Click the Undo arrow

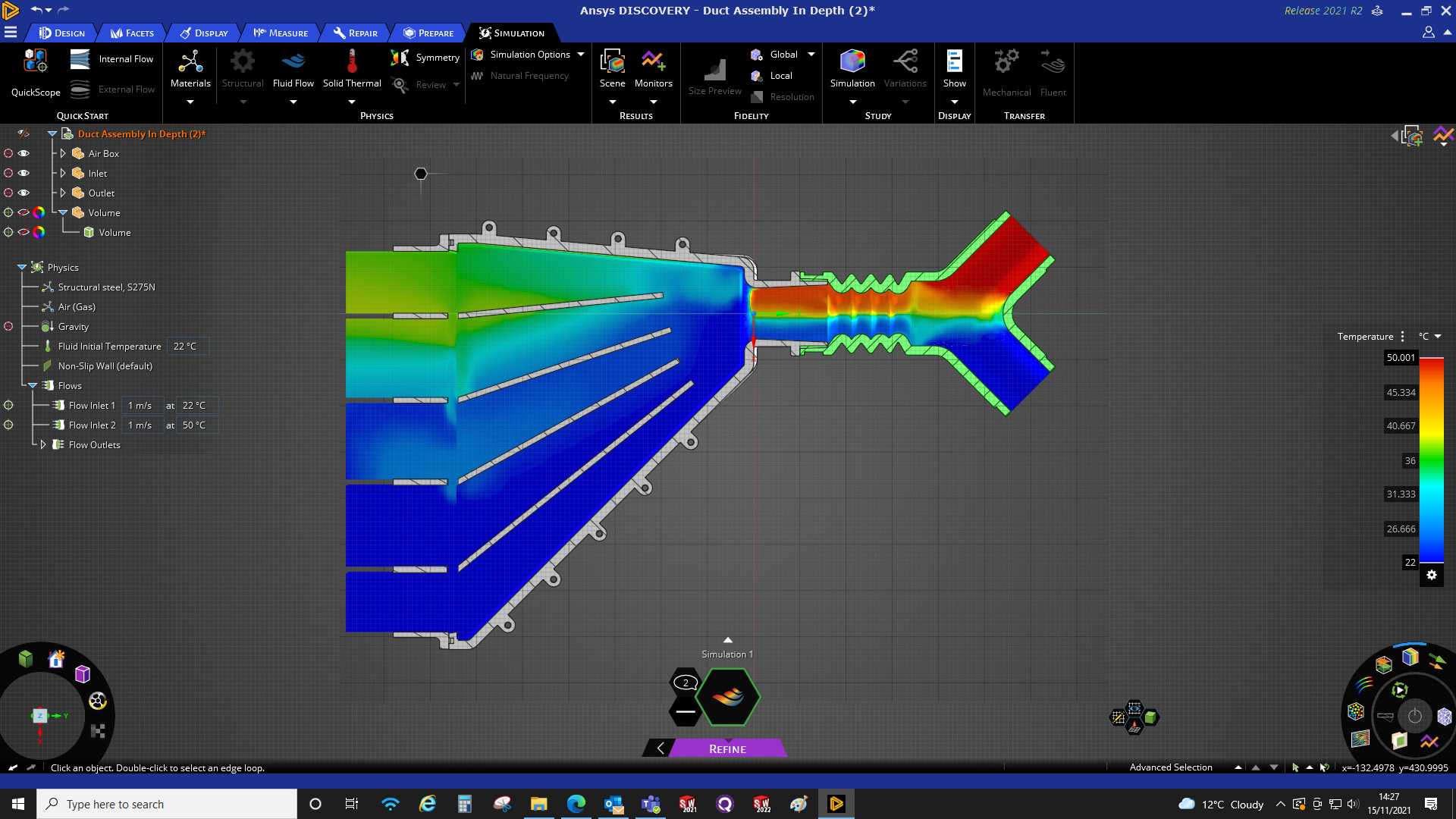35,10
